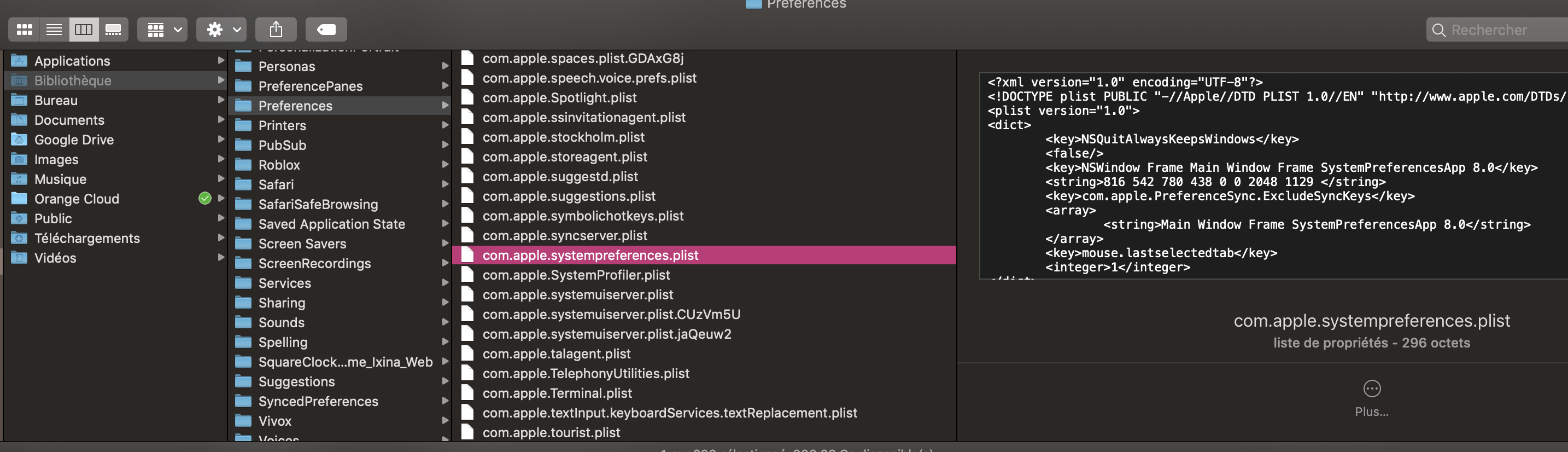Switch to column view mode
The height and width of the screenshot is (452, 1568).
click(x=84, y=29)
